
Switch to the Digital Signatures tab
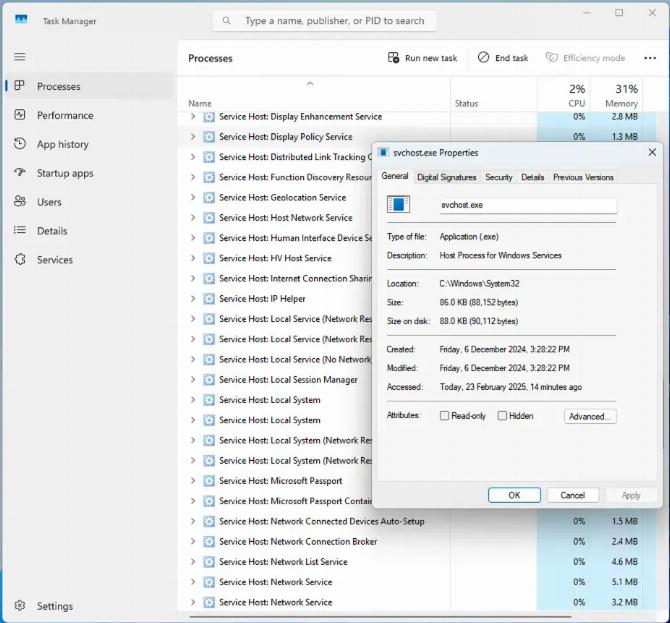click(x=447, y=177)
